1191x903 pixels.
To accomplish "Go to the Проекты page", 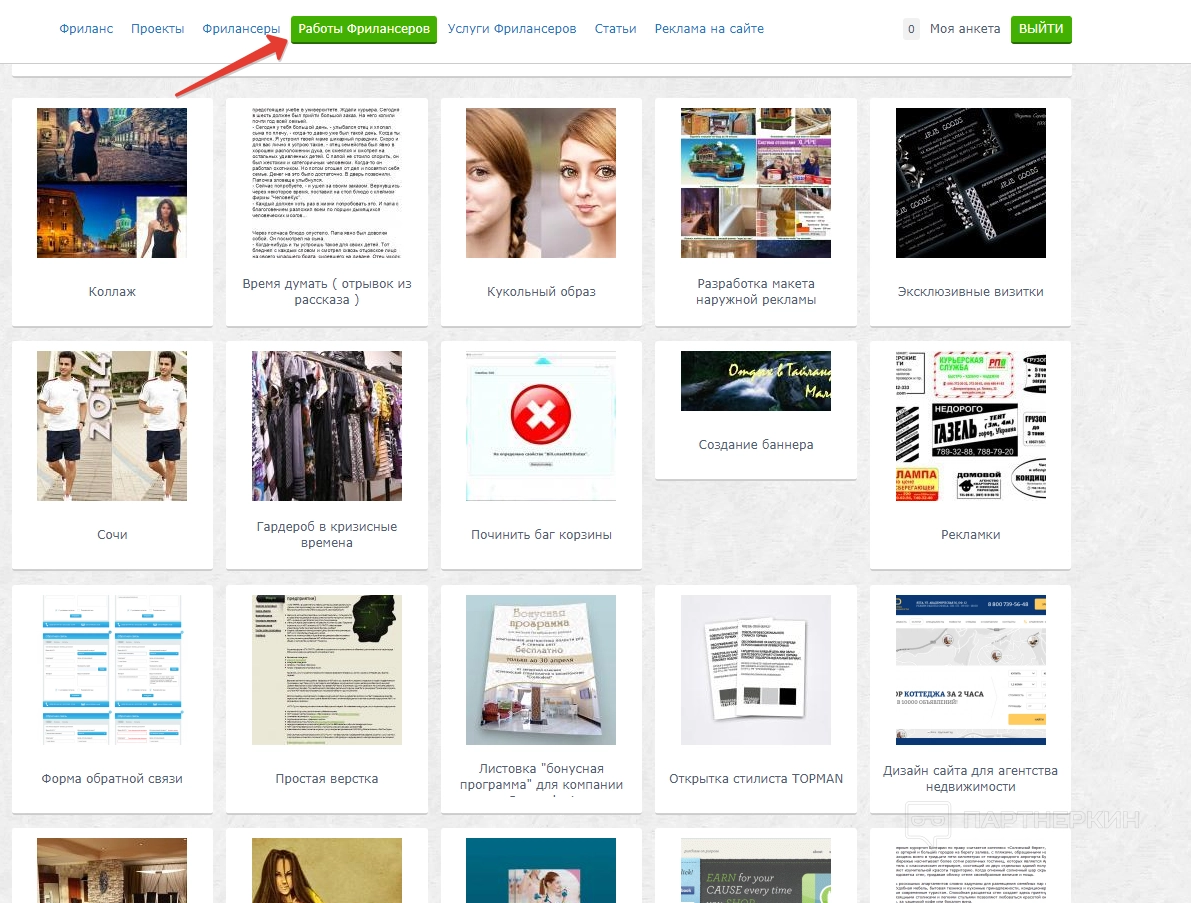I will 157,29.
